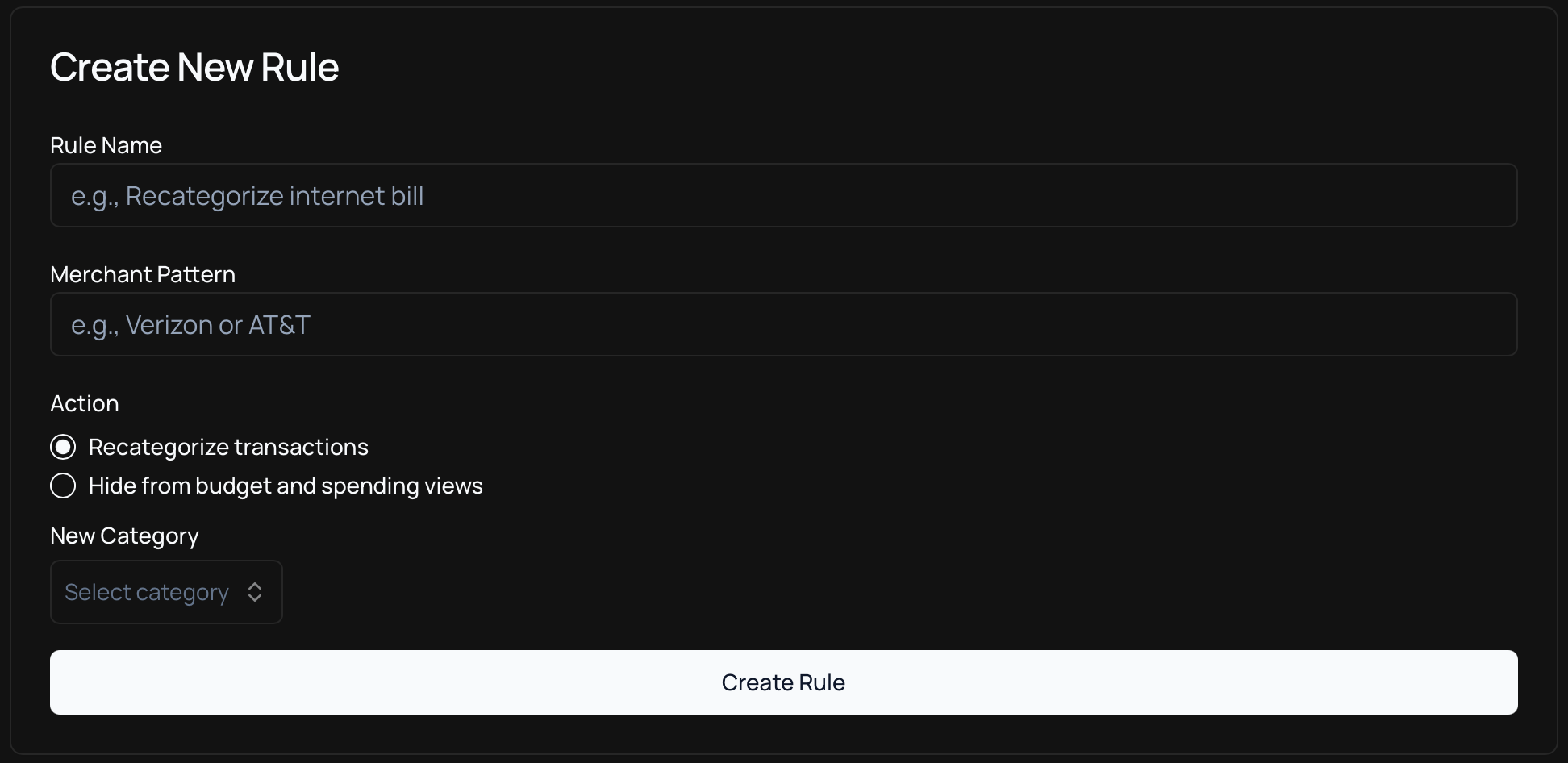The width and height of the screenshot is (1568, 763).
Task: Click the empty radio circle beside Hide option
Action: coord(63,486)
